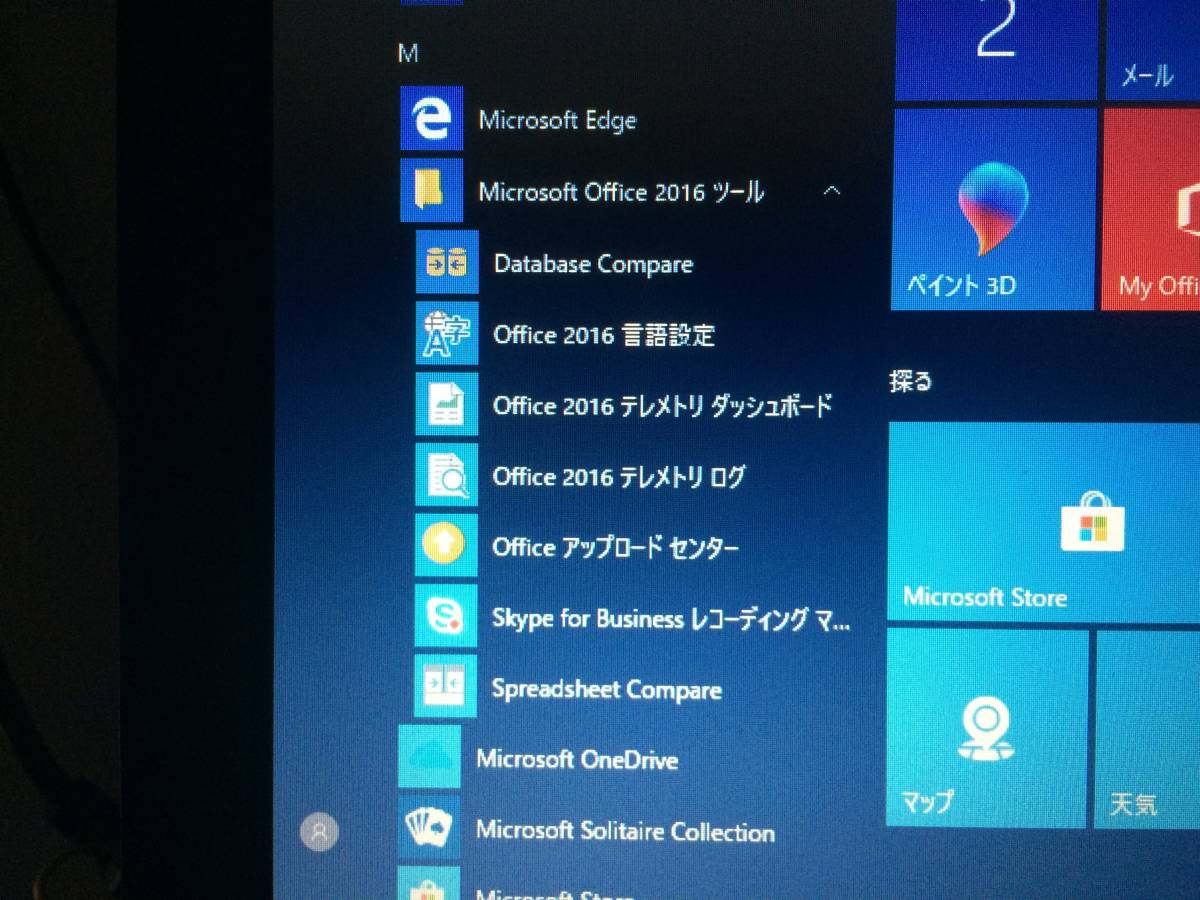Open the テレメトリ ログ magnifier icon
Image resolution: width=1200 pixels, height=900 pixels.
click(447, 475)
